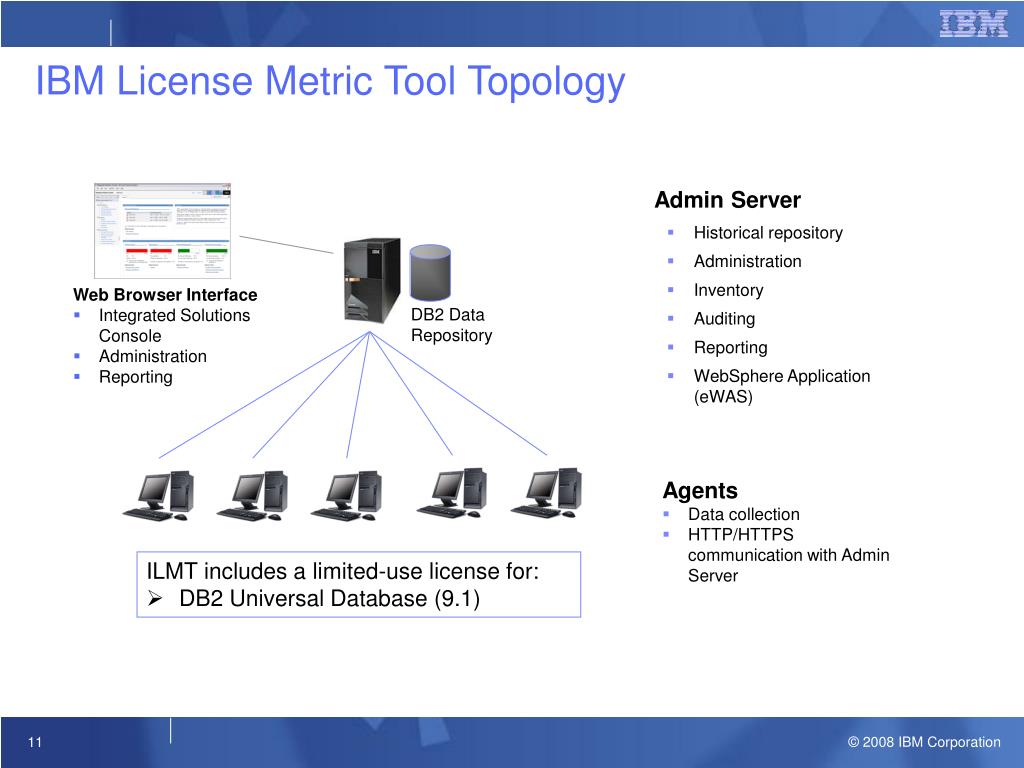
Task: Select the slide title IBM License Metric Tool Topology
Action: (330, 82)
